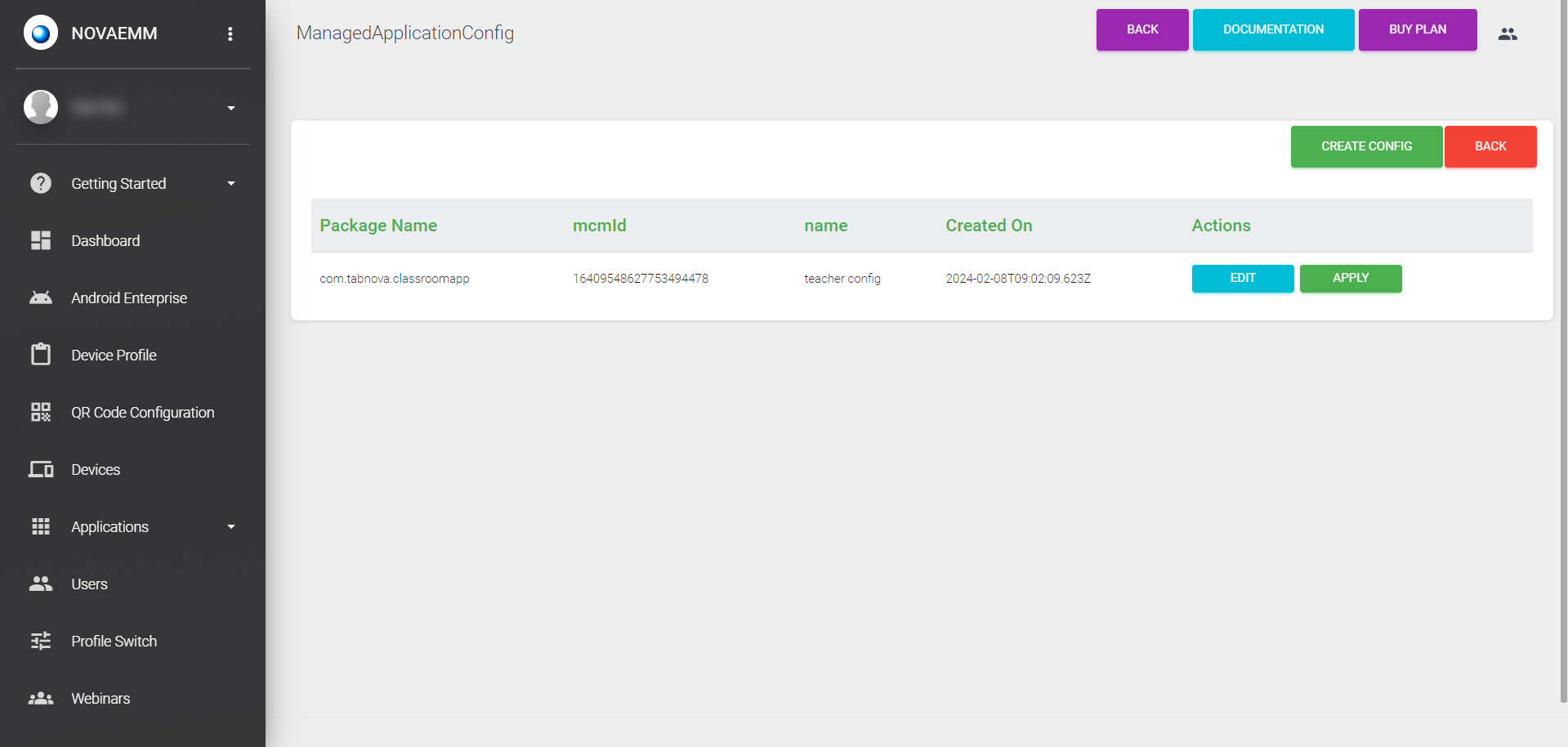This screenshot has height=747, width=1568.
Task: Click the name column header
Action: (x=826, y=226)
